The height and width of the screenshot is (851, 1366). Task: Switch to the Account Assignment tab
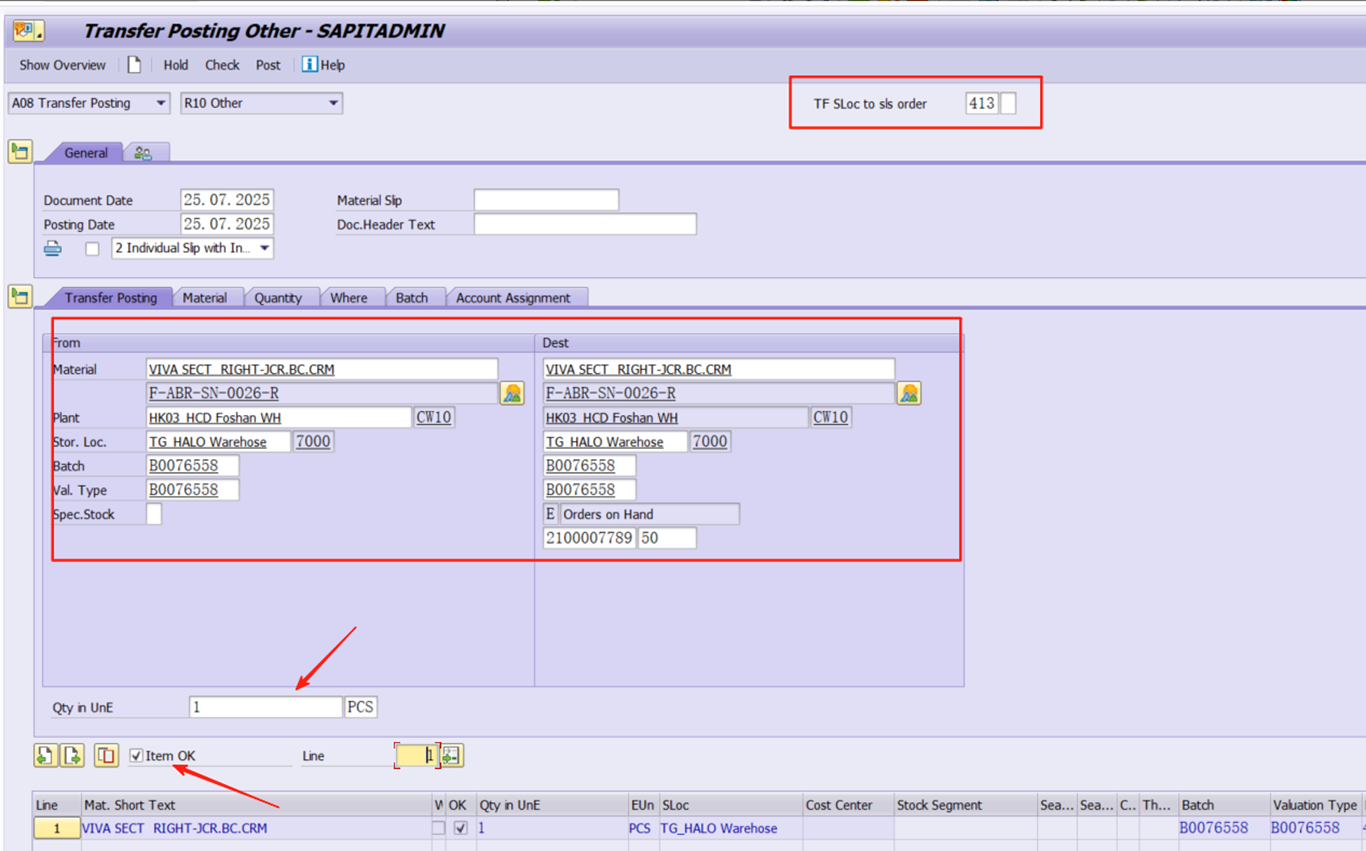click(513, 298)
